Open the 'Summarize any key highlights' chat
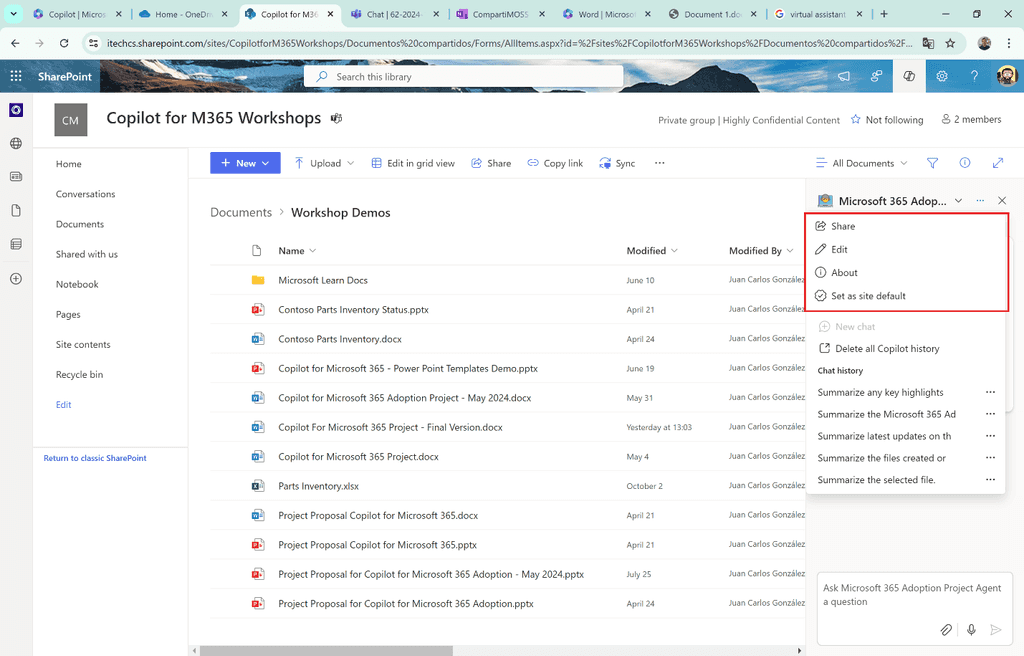The height and width of the screenshot is (656, 1024). coord(880,393)
